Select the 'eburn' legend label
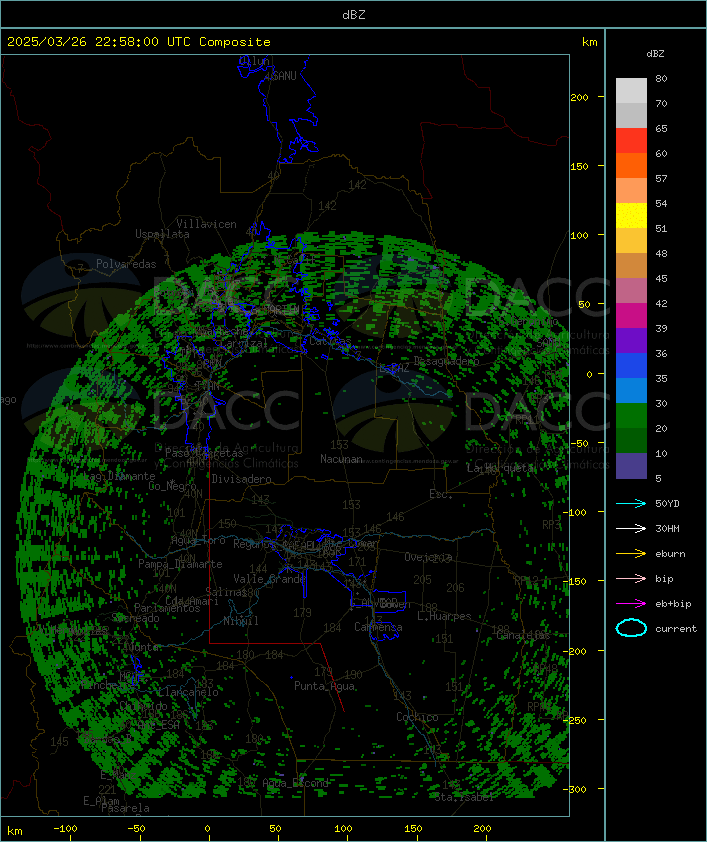 [670, 554]
